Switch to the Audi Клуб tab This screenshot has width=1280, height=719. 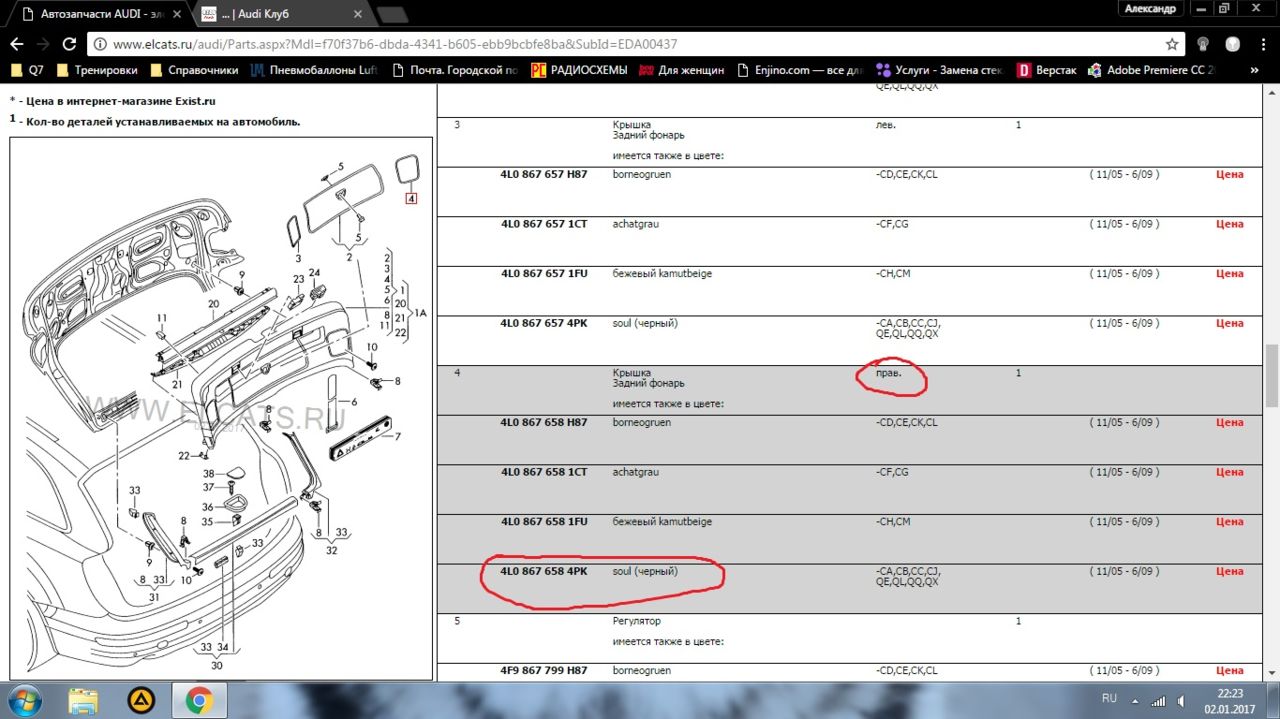[x=282, y=14]
